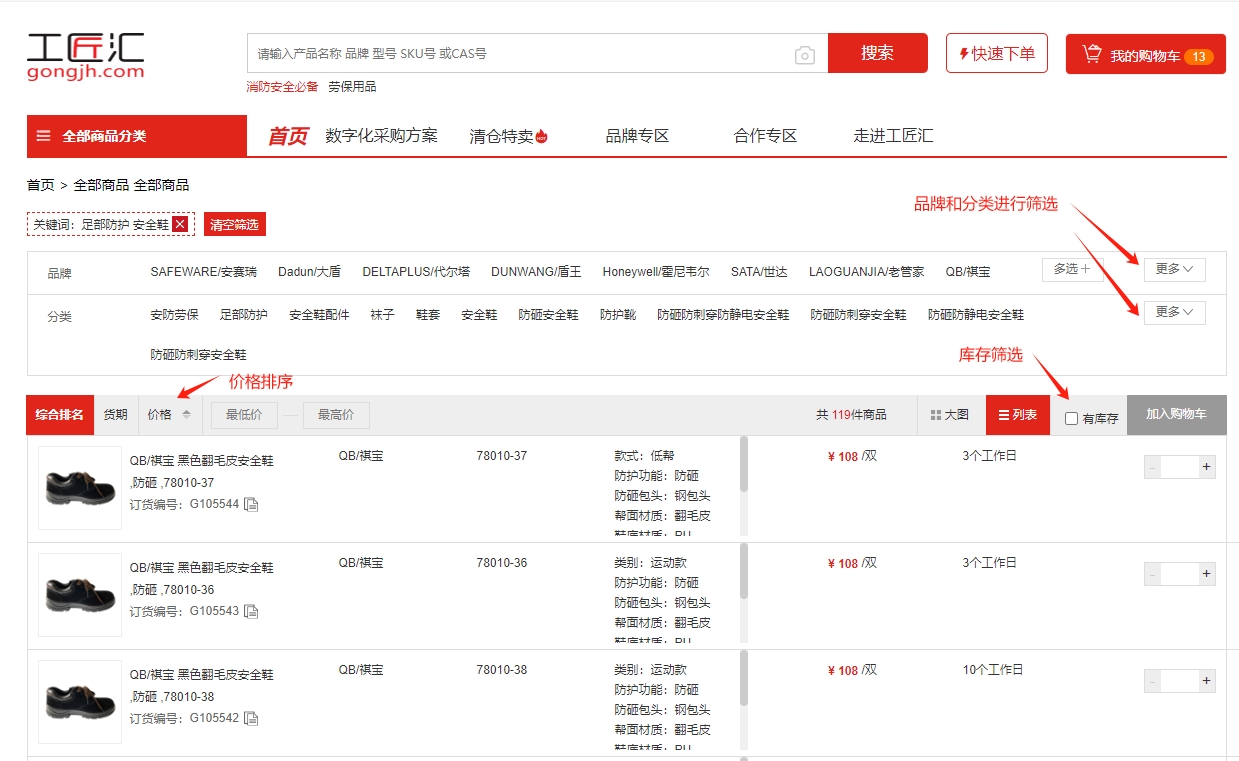
Task: Click the spec scrollbar for item 78010-38
Action: [x=744, y=678]
